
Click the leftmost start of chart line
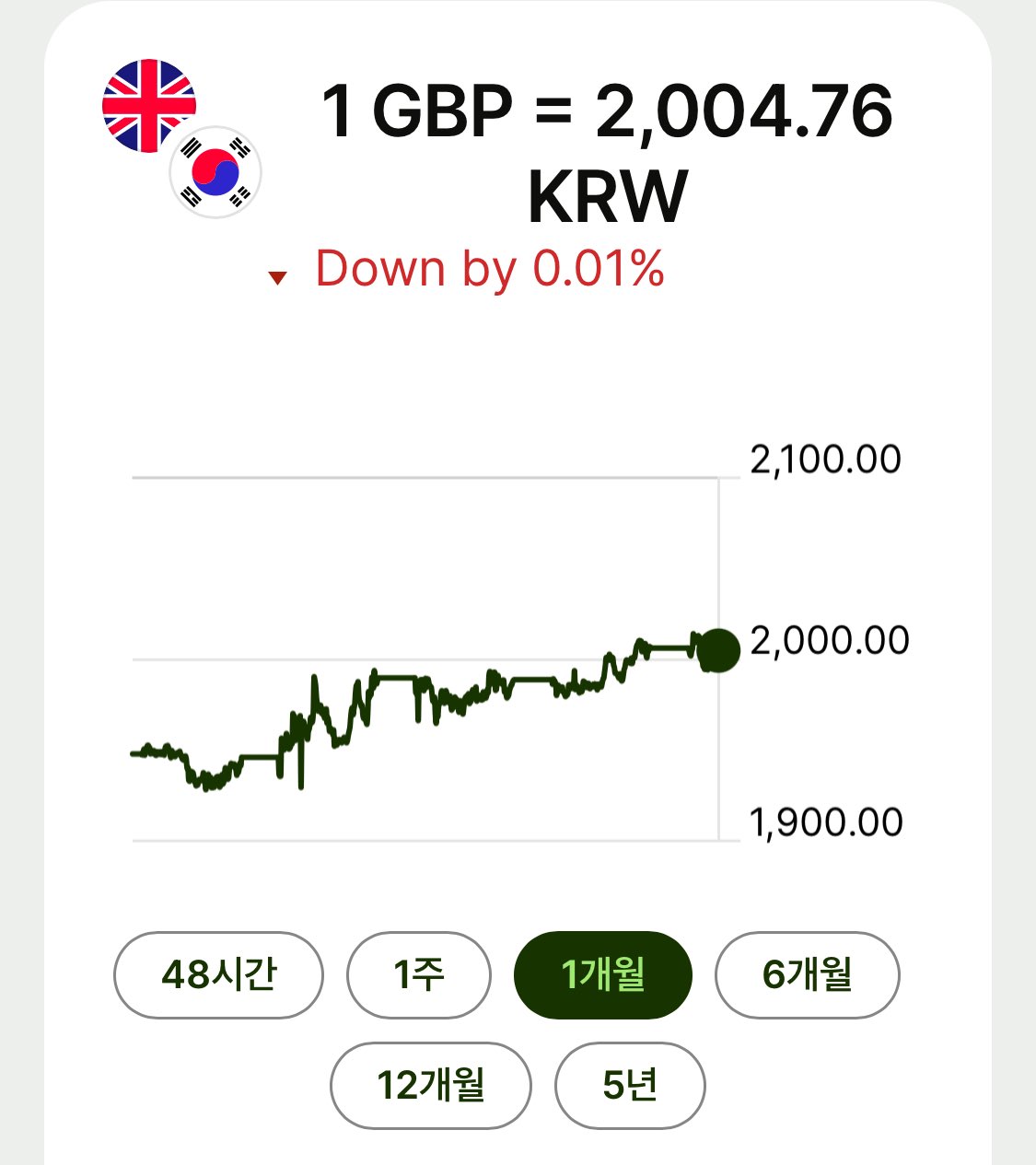[135, 753]
